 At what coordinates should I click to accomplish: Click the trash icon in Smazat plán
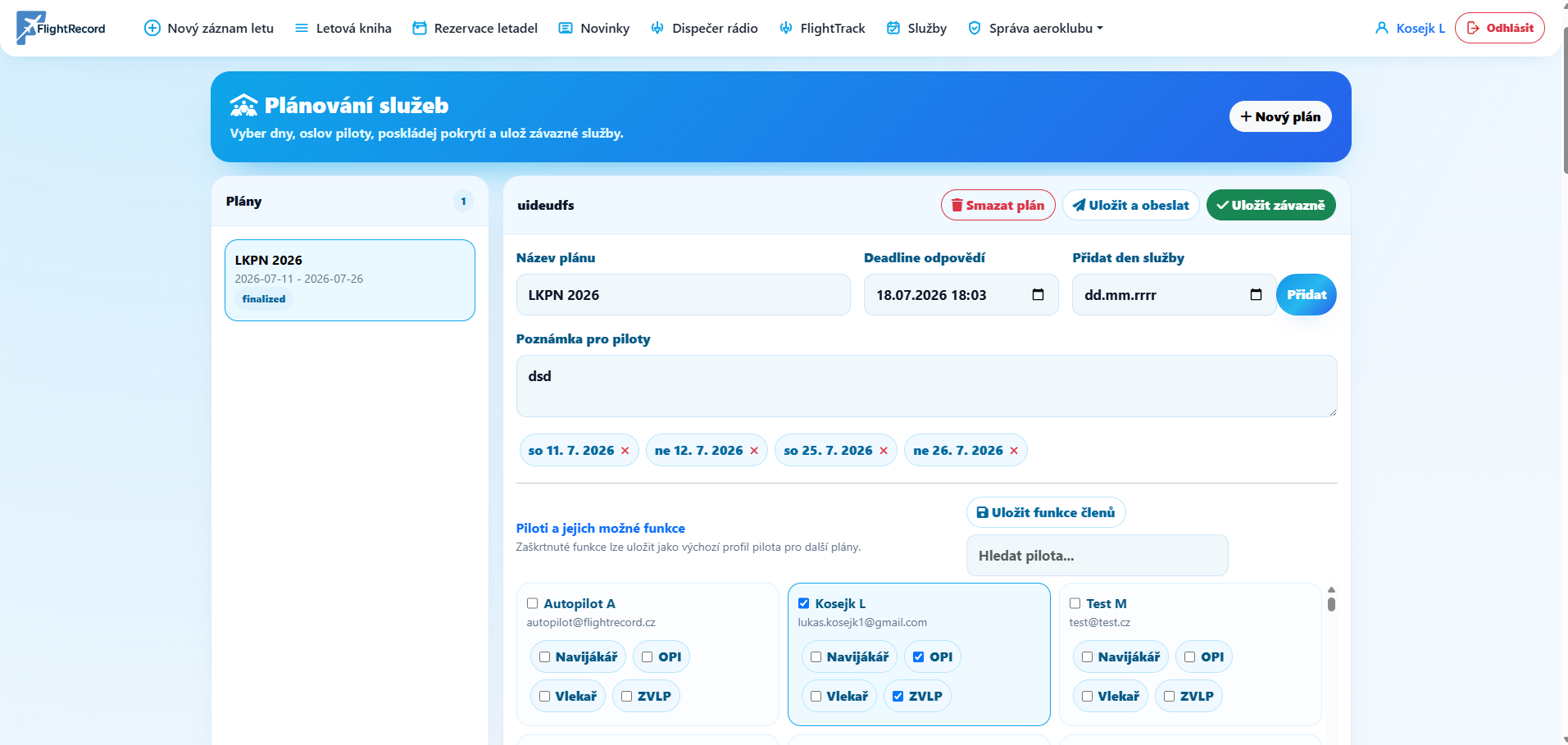click(957, 205)
